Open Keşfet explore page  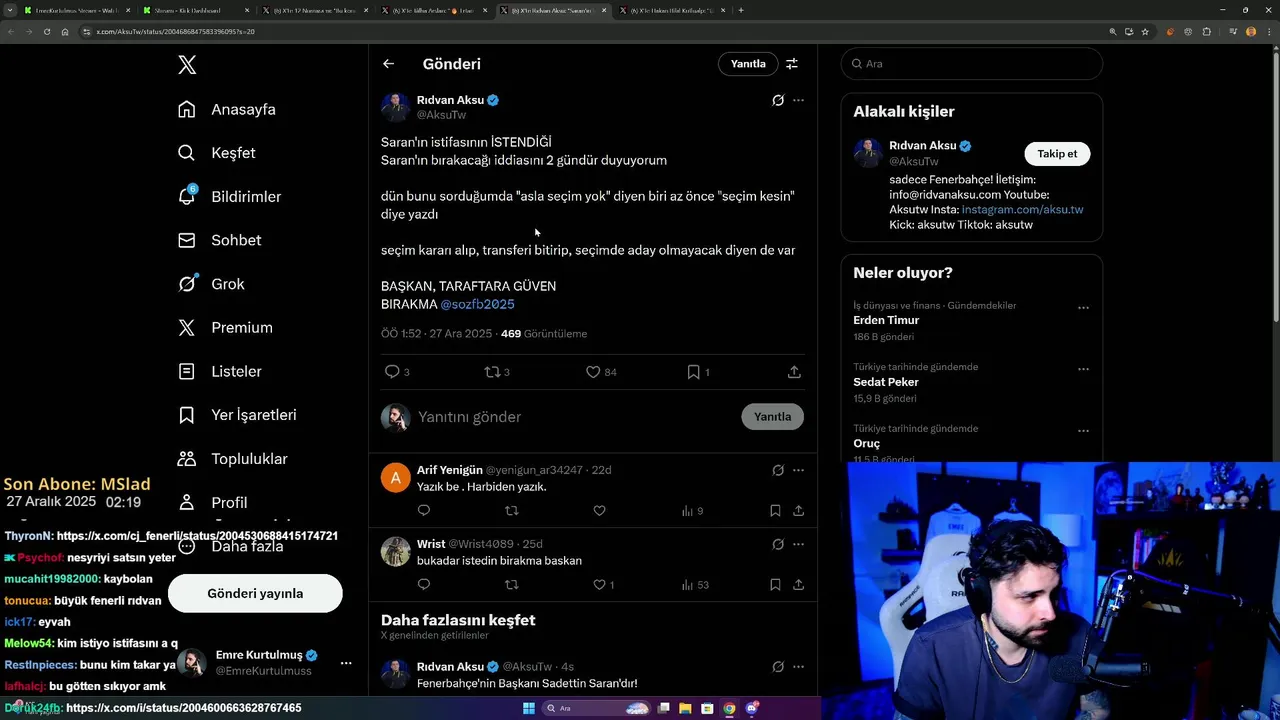(x=217, y=153)
